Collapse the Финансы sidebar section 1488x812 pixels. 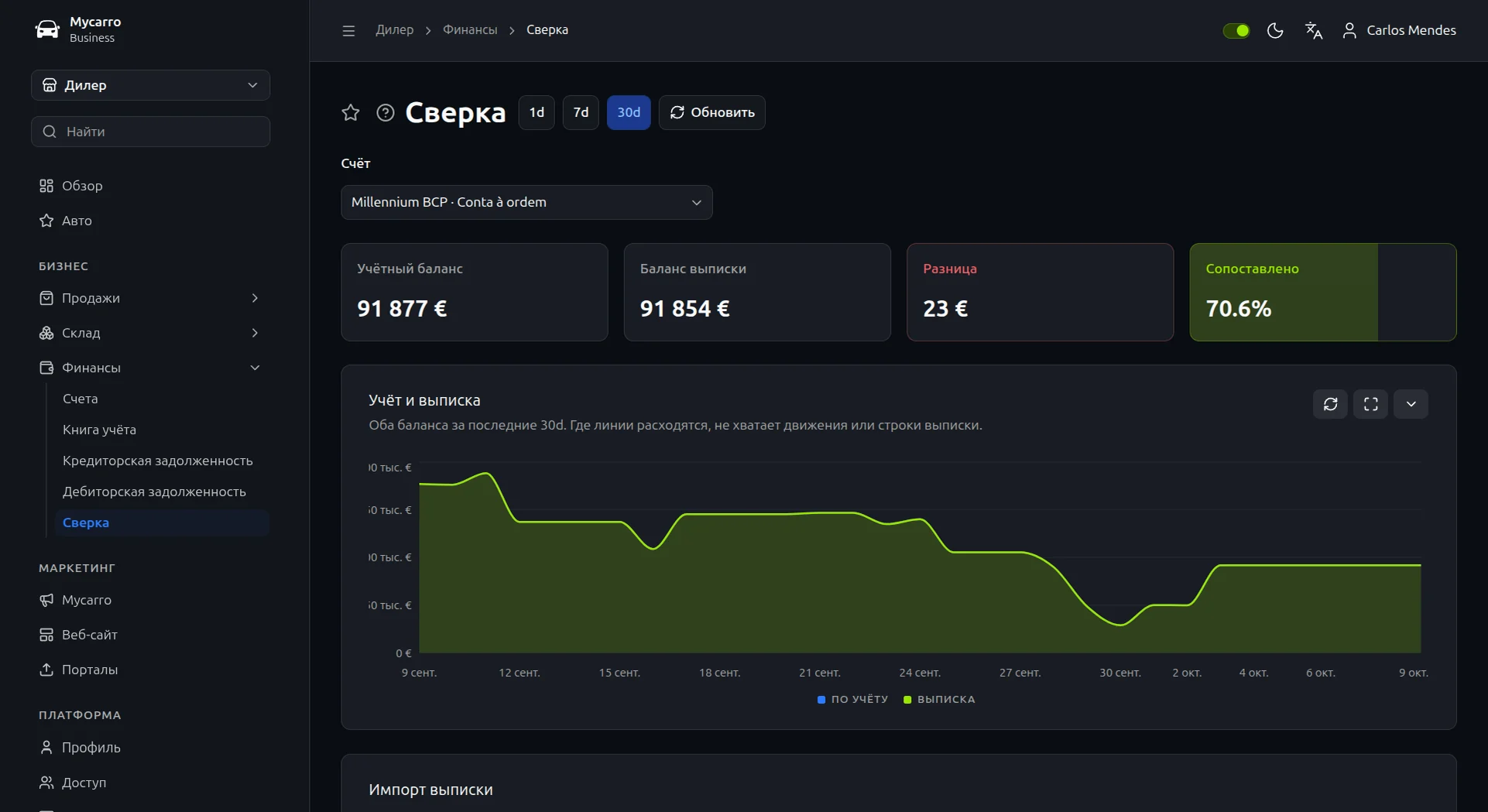pos(150,368)
